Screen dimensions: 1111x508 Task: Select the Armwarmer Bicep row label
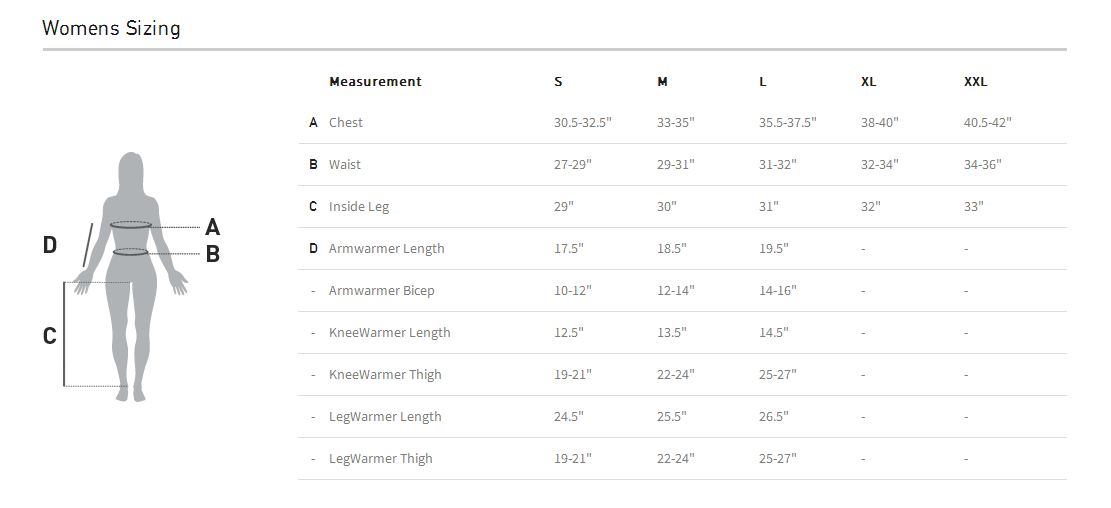(x=381, y=291)
